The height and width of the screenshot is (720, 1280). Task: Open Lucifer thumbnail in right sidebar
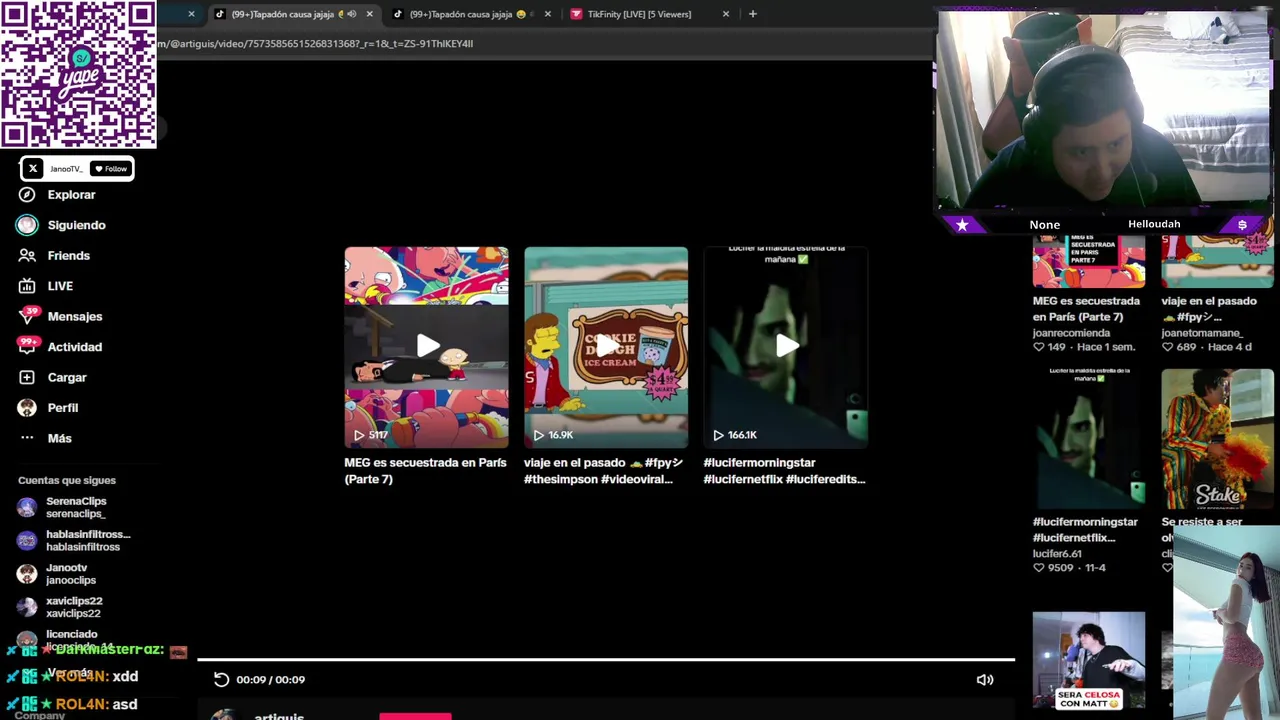click(1089, 439)
